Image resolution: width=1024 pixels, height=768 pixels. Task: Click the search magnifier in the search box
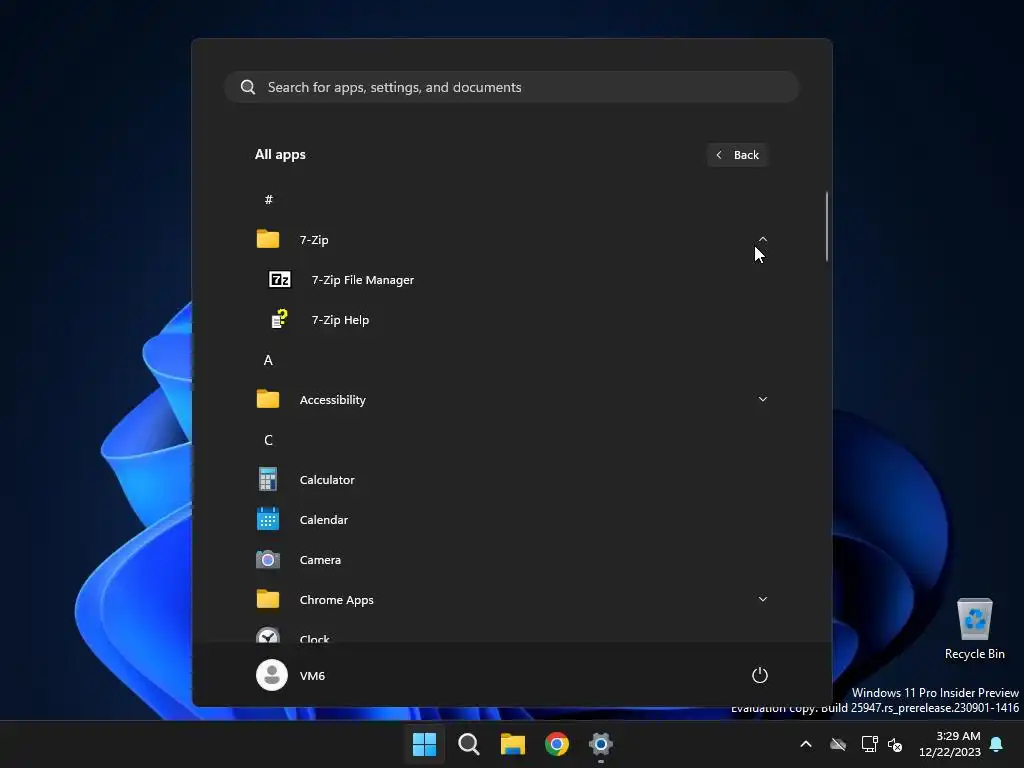pos(248,87)
